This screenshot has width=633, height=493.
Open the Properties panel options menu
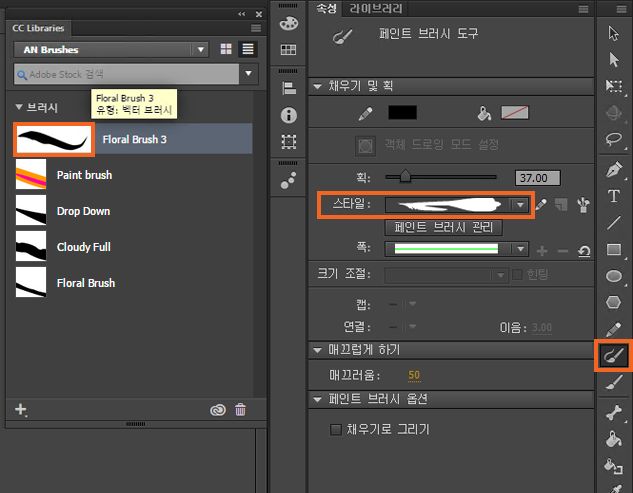tap(583, 9)
